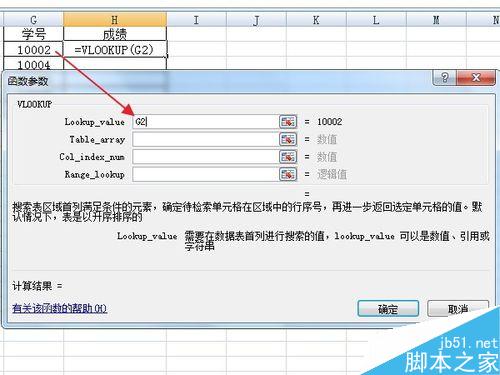Select column J header
The image size is (500, 375).
point(256,20)
